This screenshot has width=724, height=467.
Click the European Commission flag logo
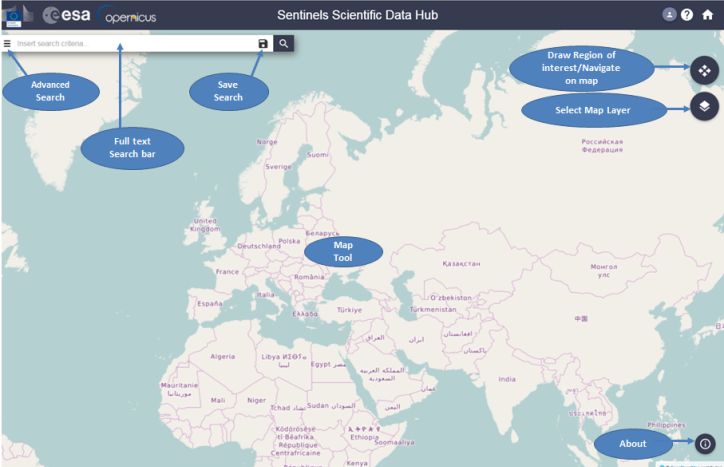pos(14,17)
